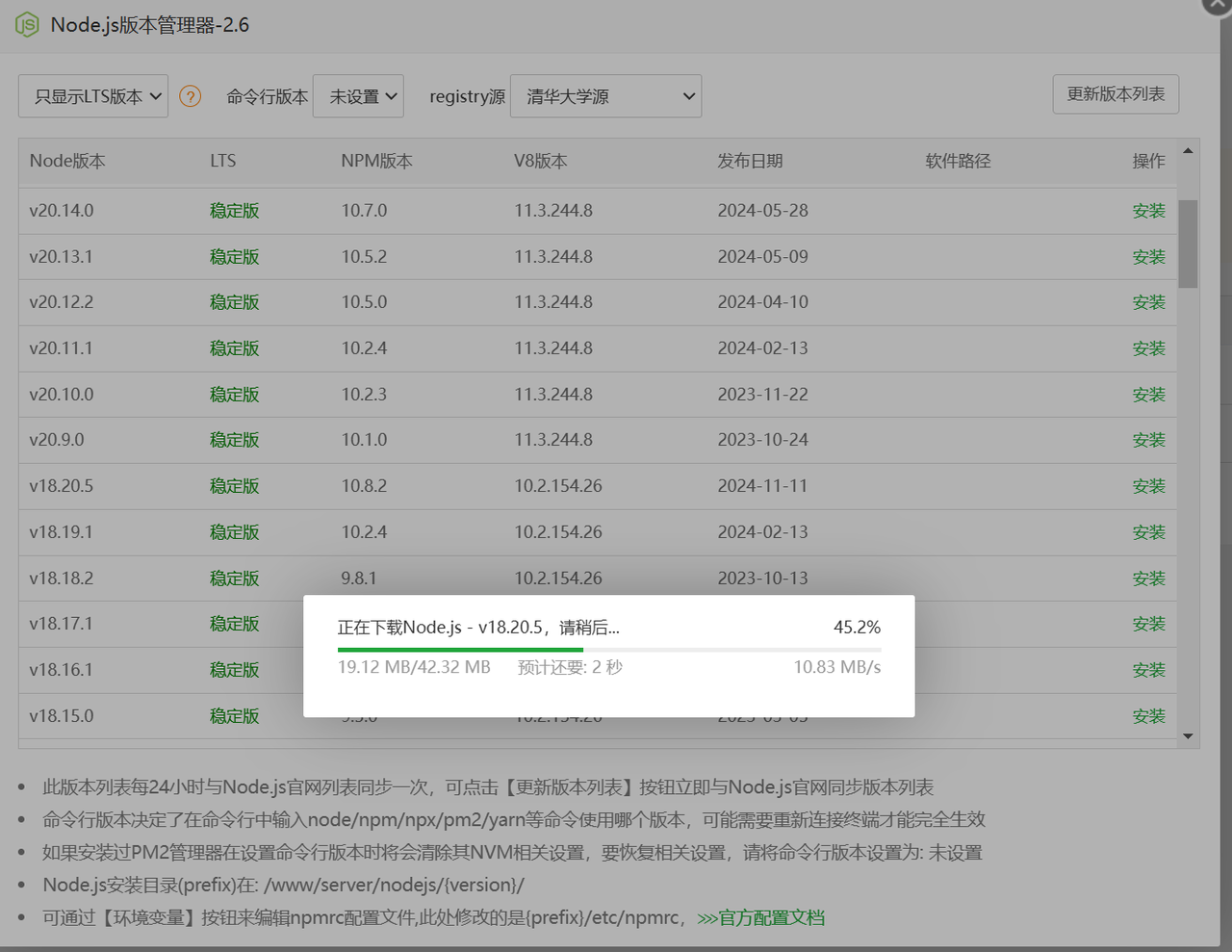The height and width of the screenshot is (952, 1232).
Task: Click the scrollbar down arrow
Action: click(1188, 736)
